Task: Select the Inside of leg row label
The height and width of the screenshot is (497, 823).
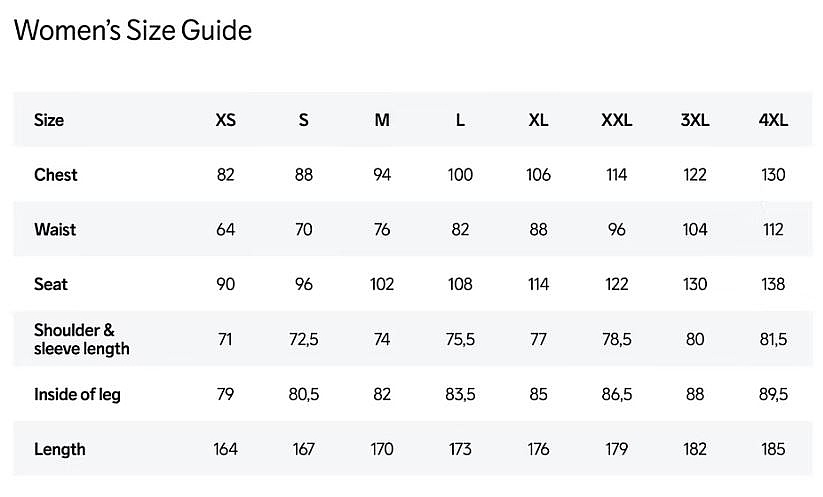Action: click(x=77, y=394)
